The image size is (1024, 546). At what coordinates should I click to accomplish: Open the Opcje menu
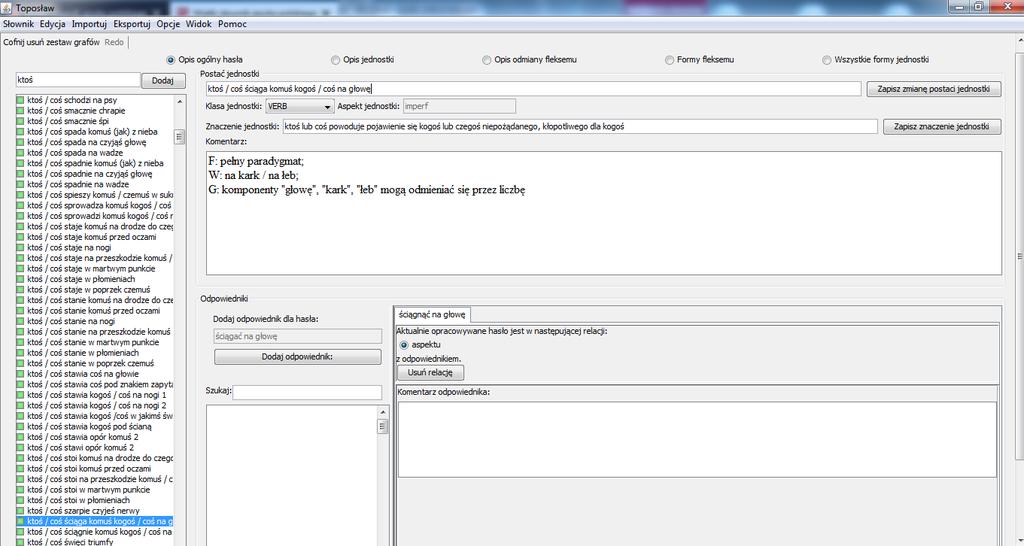[168, 24]
